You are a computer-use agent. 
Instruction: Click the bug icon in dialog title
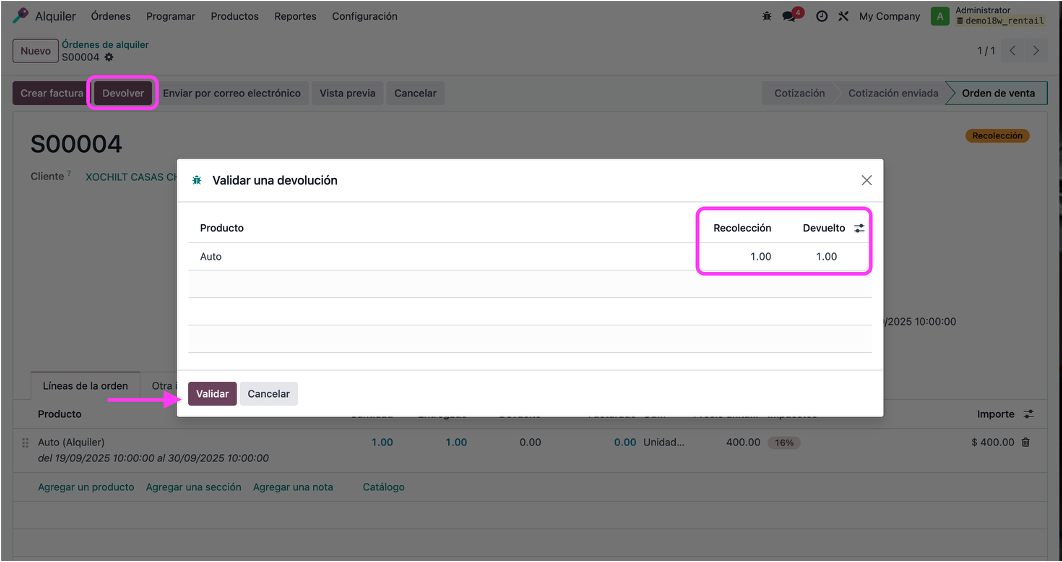click(197, 180)
